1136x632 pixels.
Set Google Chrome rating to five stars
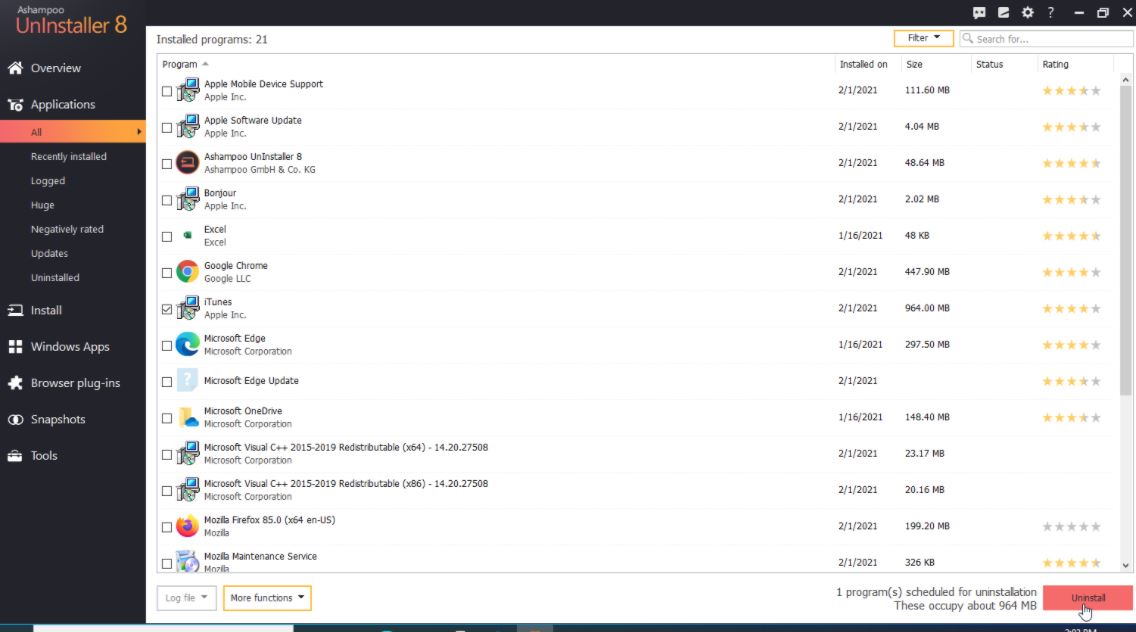click(1095, 273)
